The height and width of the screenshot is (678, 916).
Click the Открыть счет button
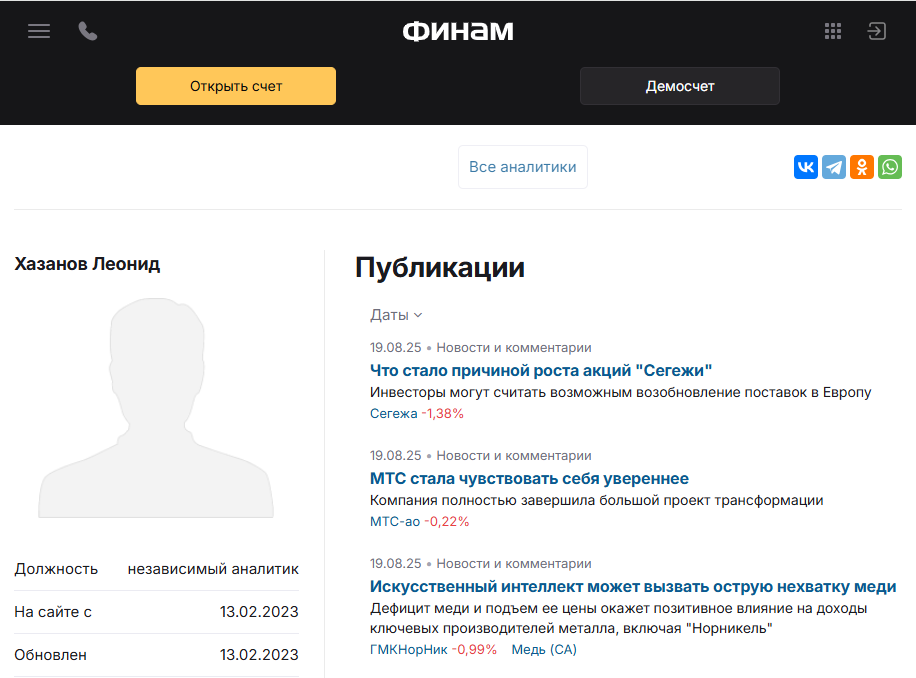pos(236,86)
